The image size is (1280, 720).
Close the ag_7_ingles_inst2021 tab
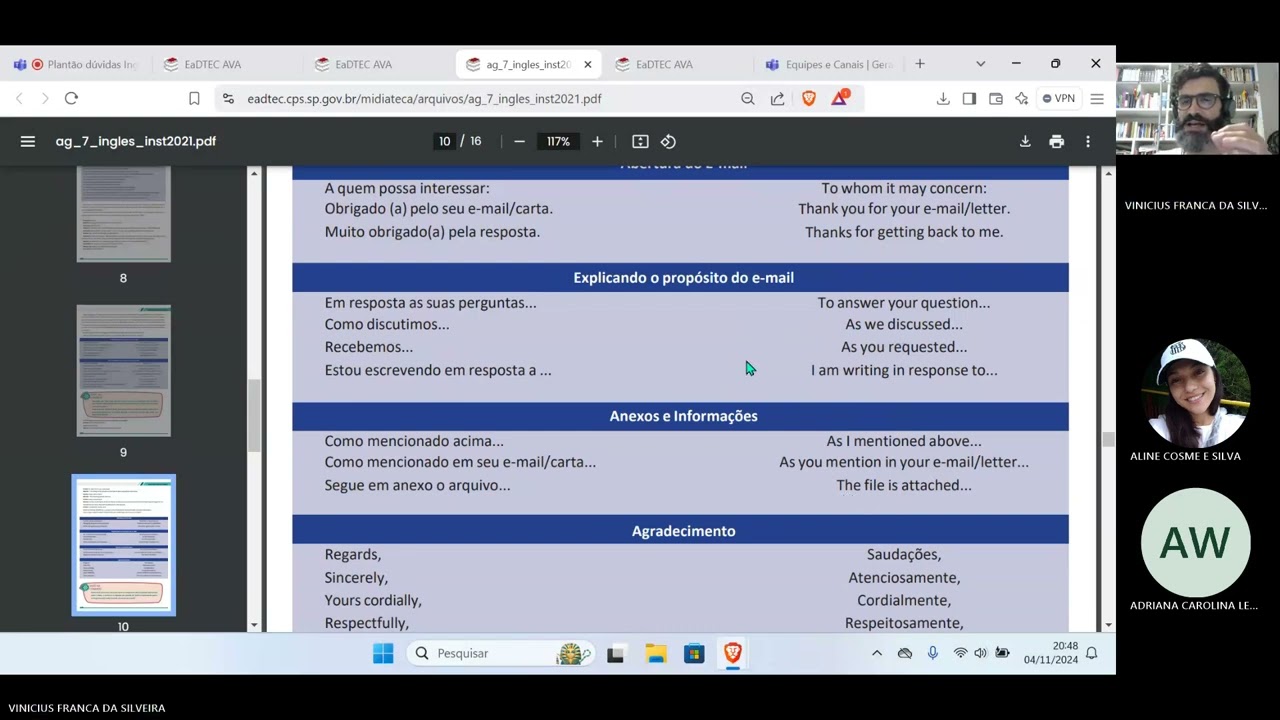(588, 64)
